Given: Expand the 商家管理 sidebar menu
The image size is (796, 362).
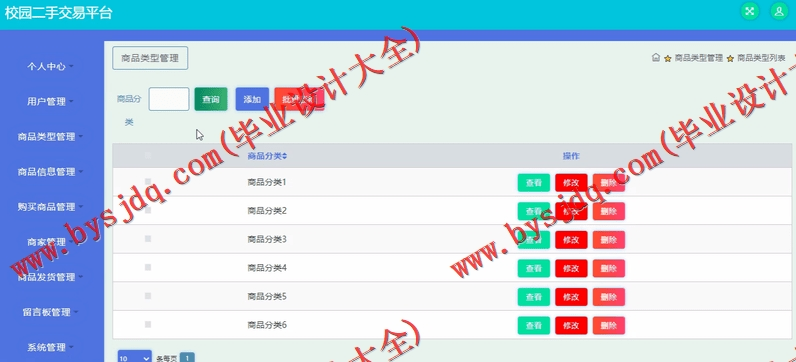Looking at the screenshot, I should 50,242.
